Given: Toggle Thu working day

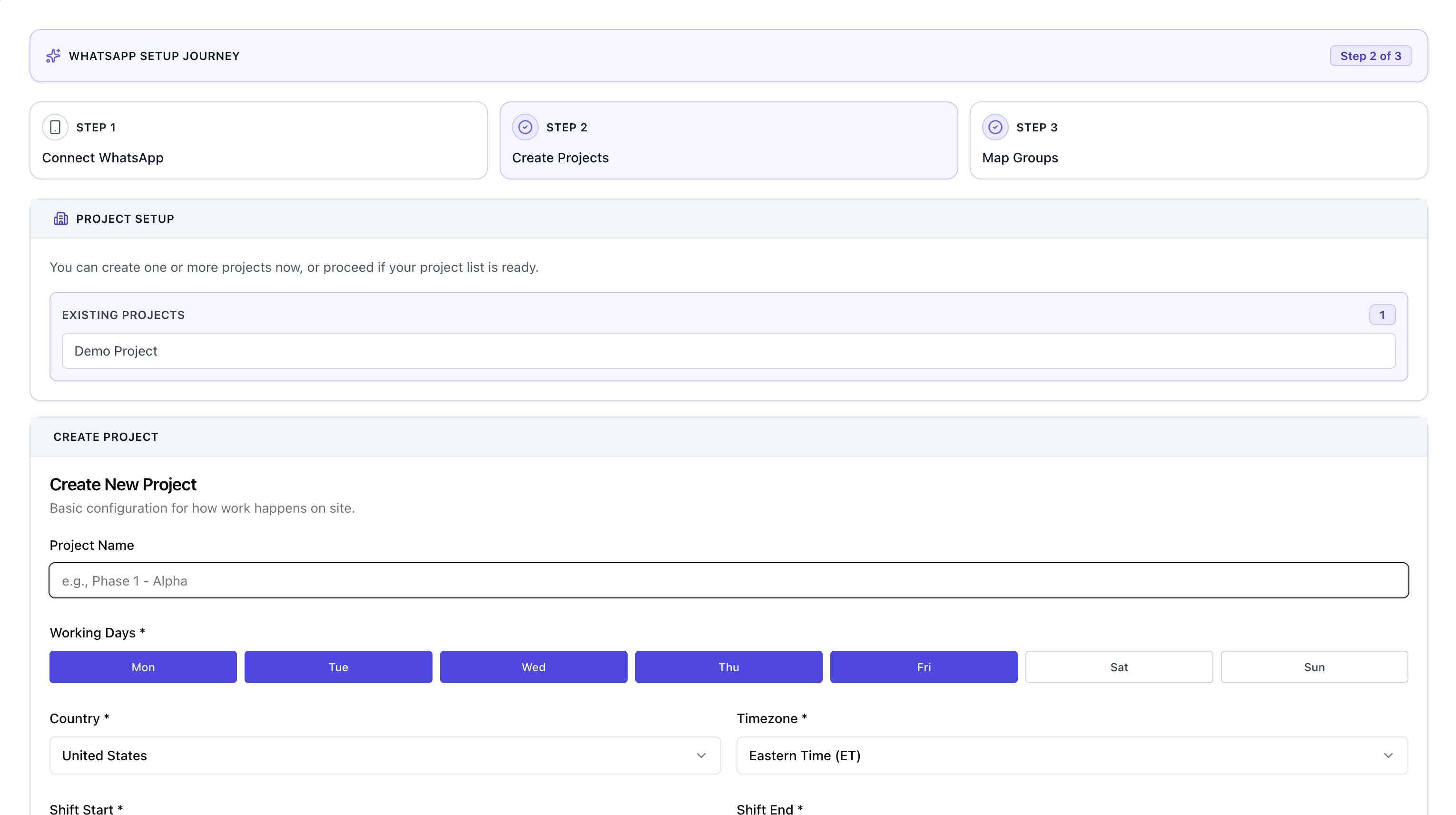Looking at the screenshot, I should [x=728, y=667].
